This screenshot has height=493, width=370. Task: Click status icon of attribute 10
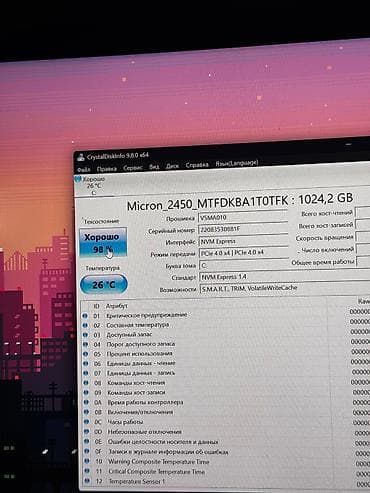pos(87,461)
